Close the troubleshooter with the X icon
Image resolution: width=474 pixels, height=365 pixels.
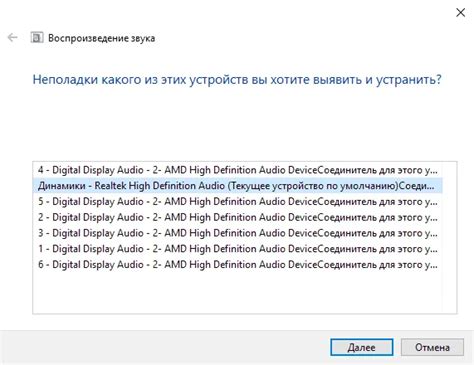point(460,13)
